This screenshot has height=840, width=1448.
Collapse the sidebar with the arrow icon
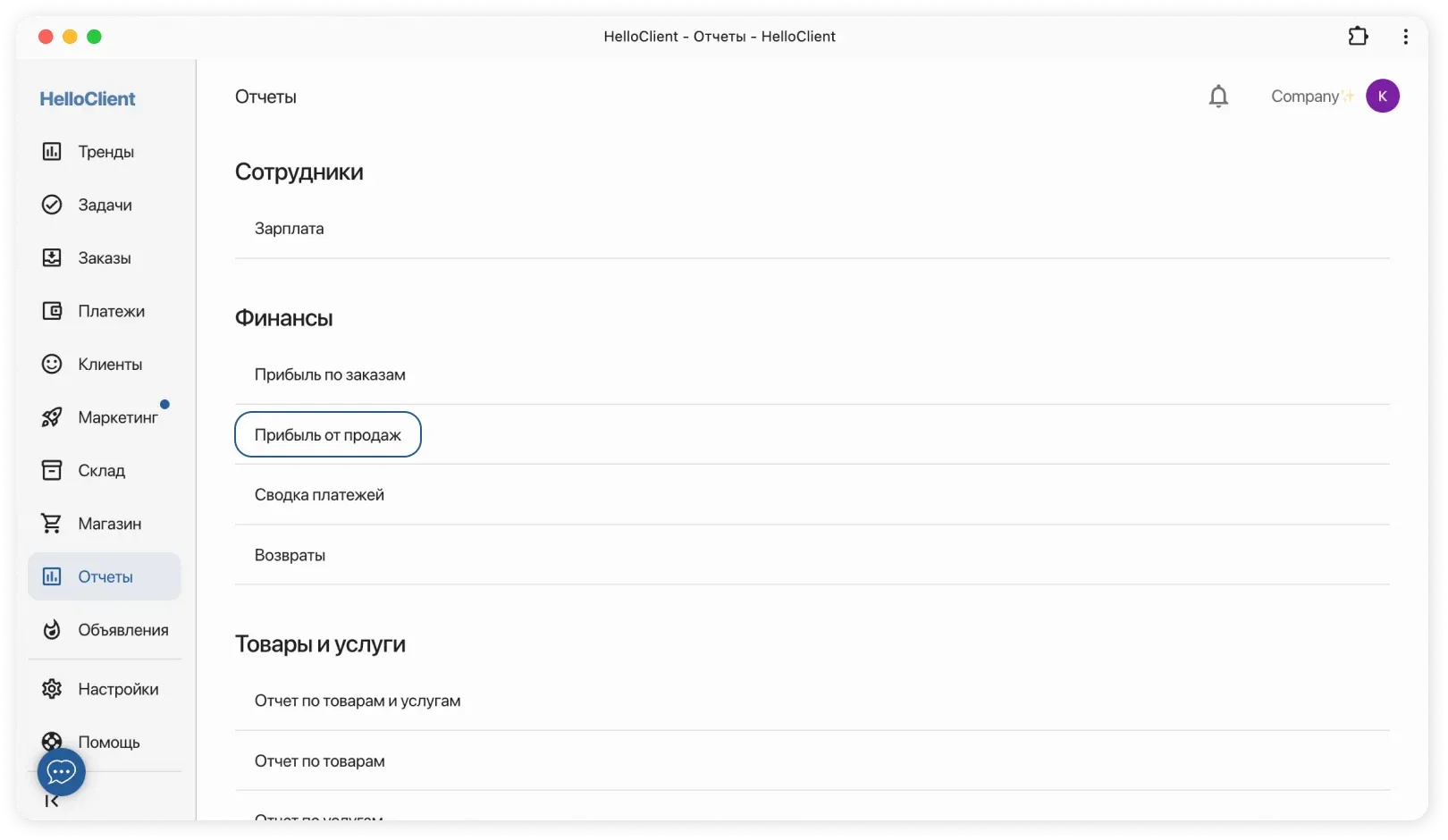coord(52,802)
